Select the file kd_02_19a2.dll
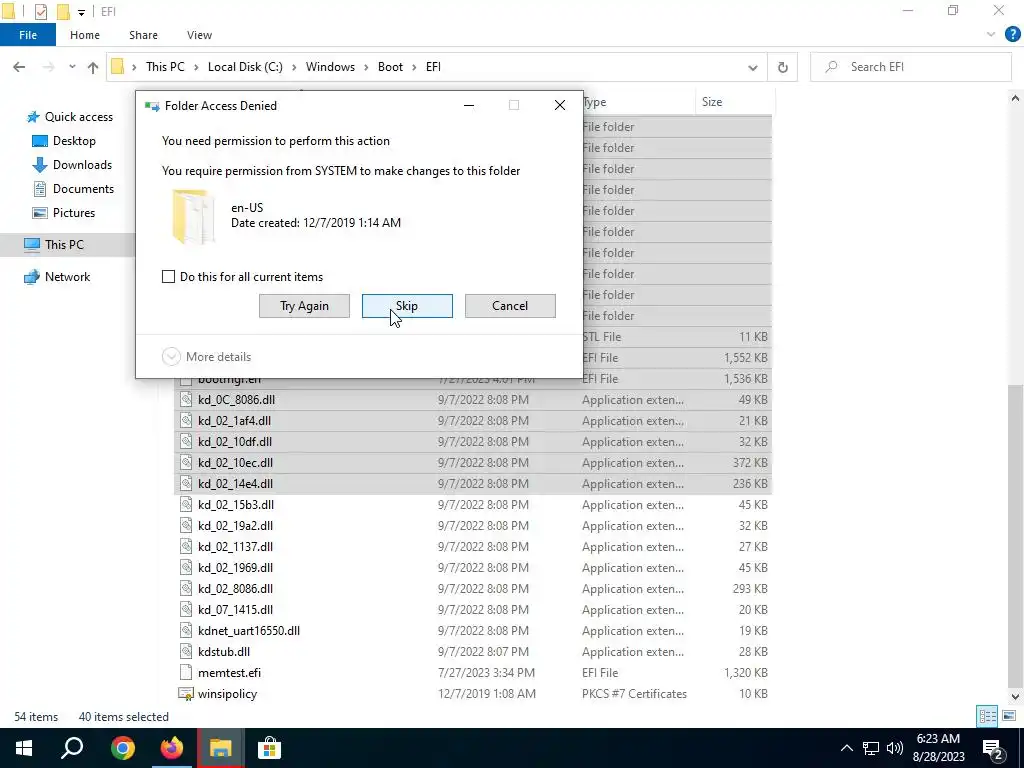The width and height of the screenshot is (1024, 768). tap(236, 526)
